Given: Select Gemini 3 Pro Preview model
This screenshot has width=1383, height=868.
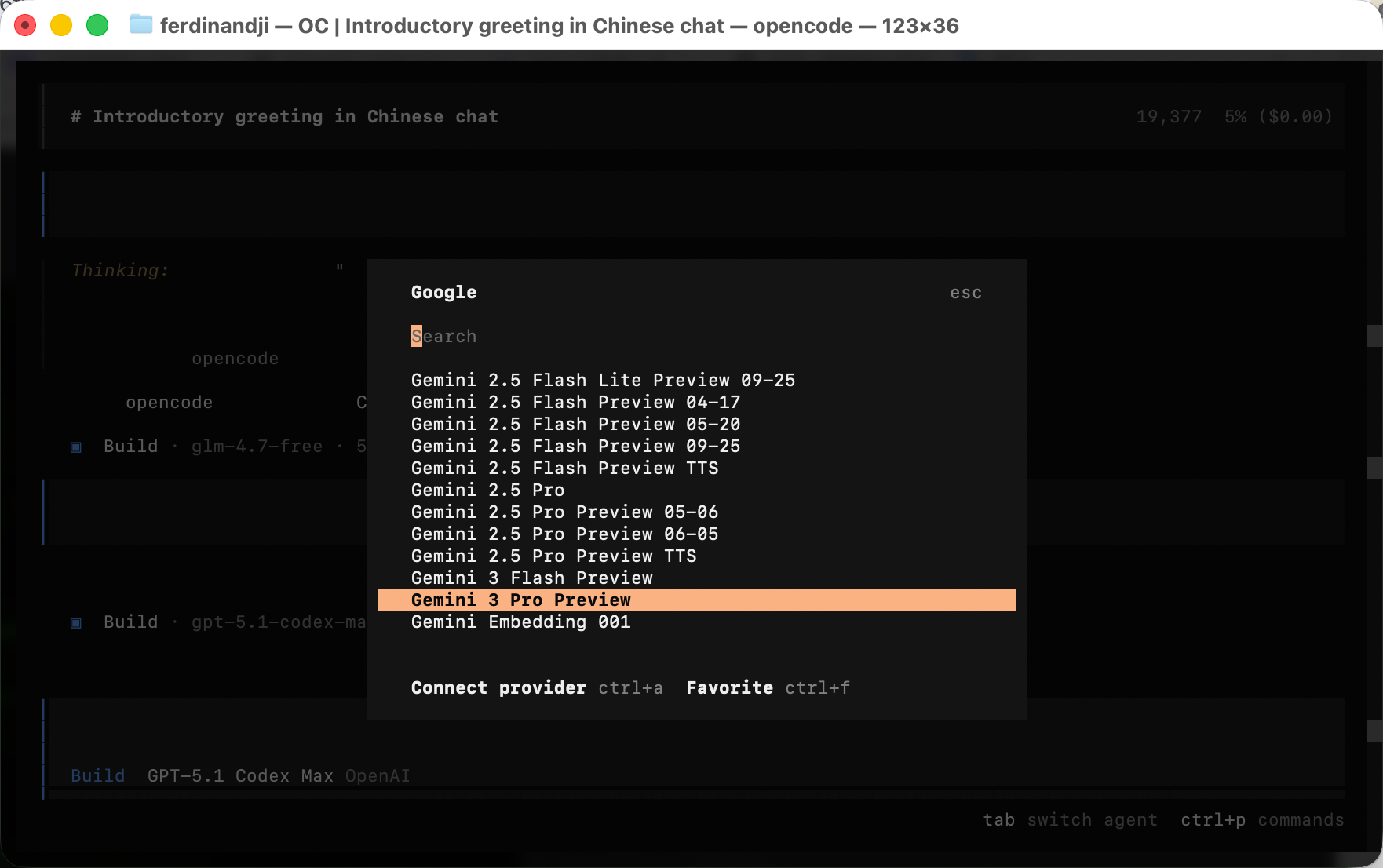Looking at the screenshot, I should [x=520, y=600].
